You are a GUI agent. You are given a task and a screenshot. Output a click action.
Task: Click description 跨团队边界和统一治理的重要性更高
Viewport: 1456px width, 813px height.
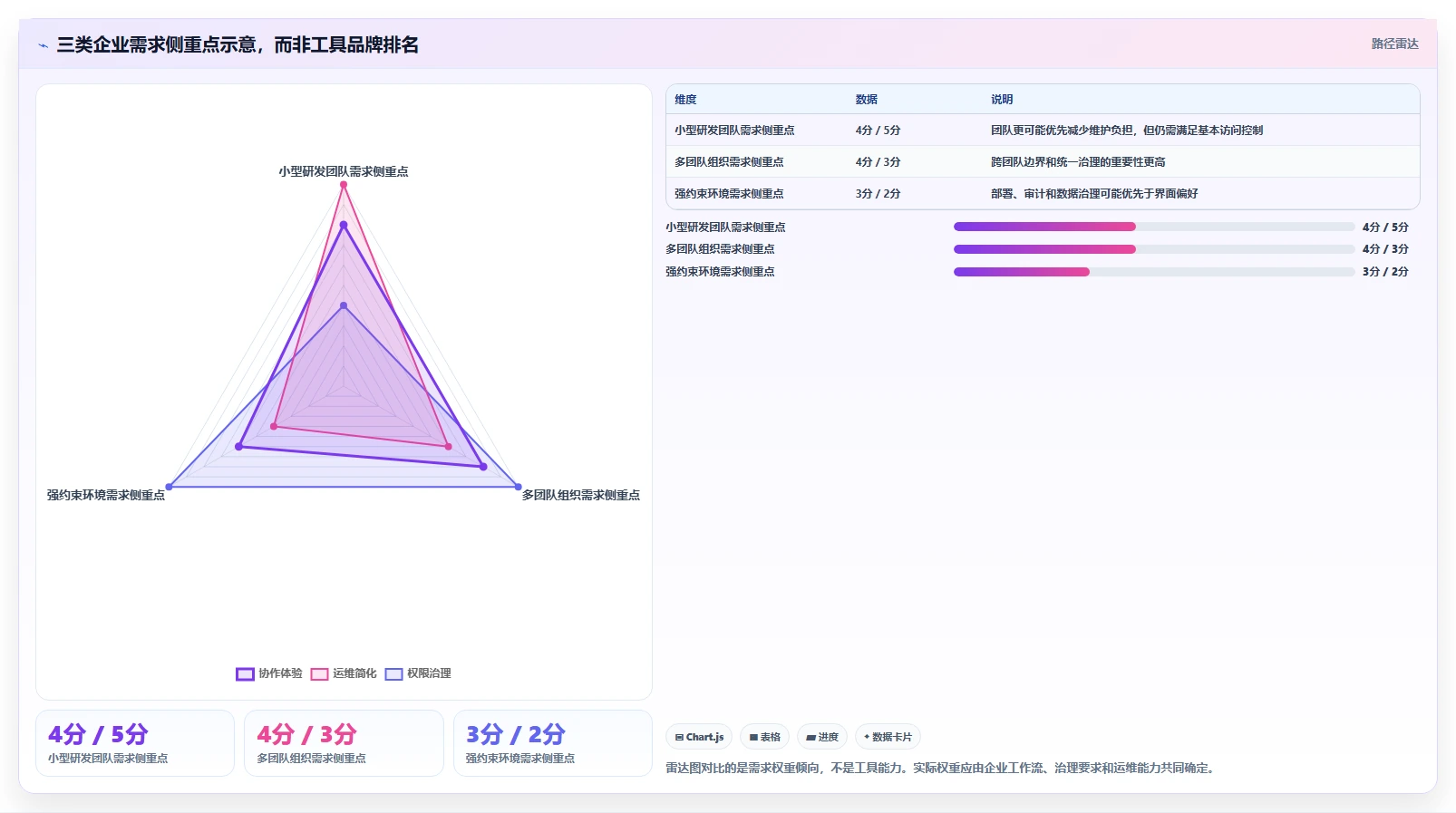pos(1078,162)
